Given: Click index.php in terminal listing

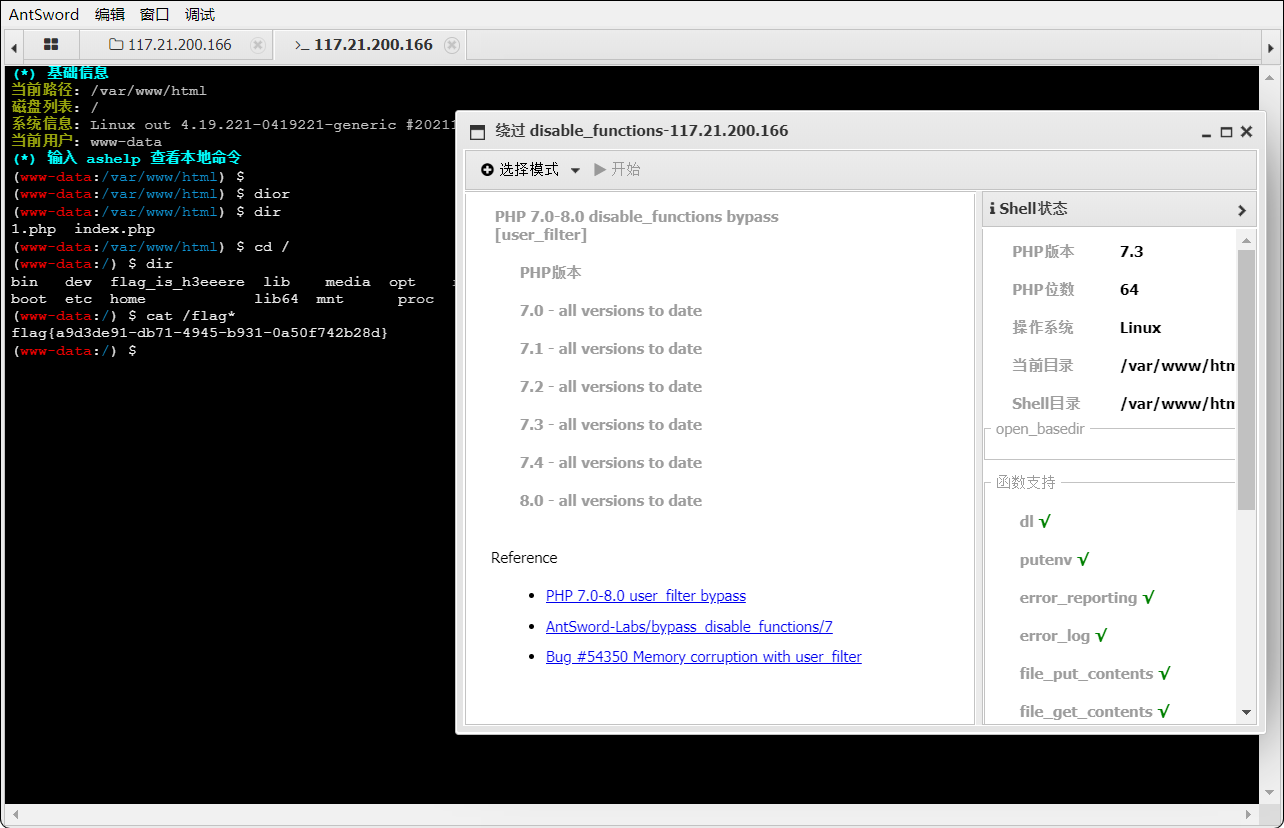Looking at the screenshot, I should pos(114,229).
